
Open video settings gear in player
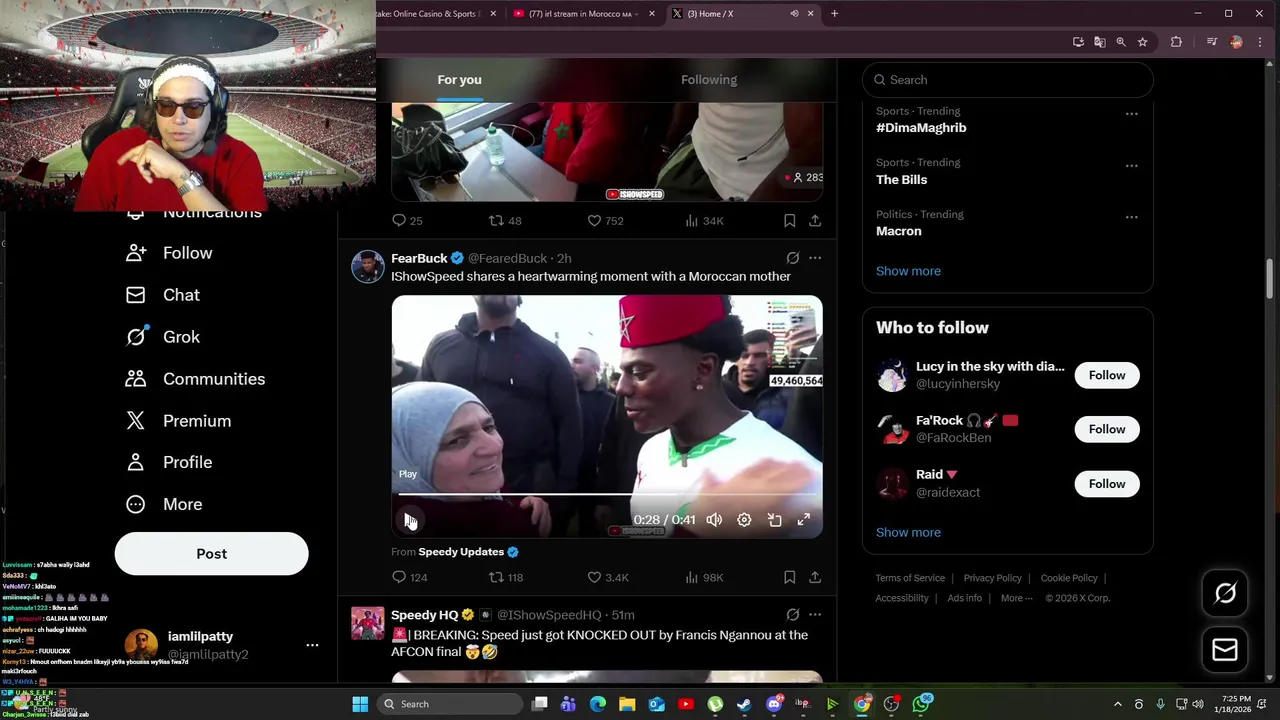(744, 520)
